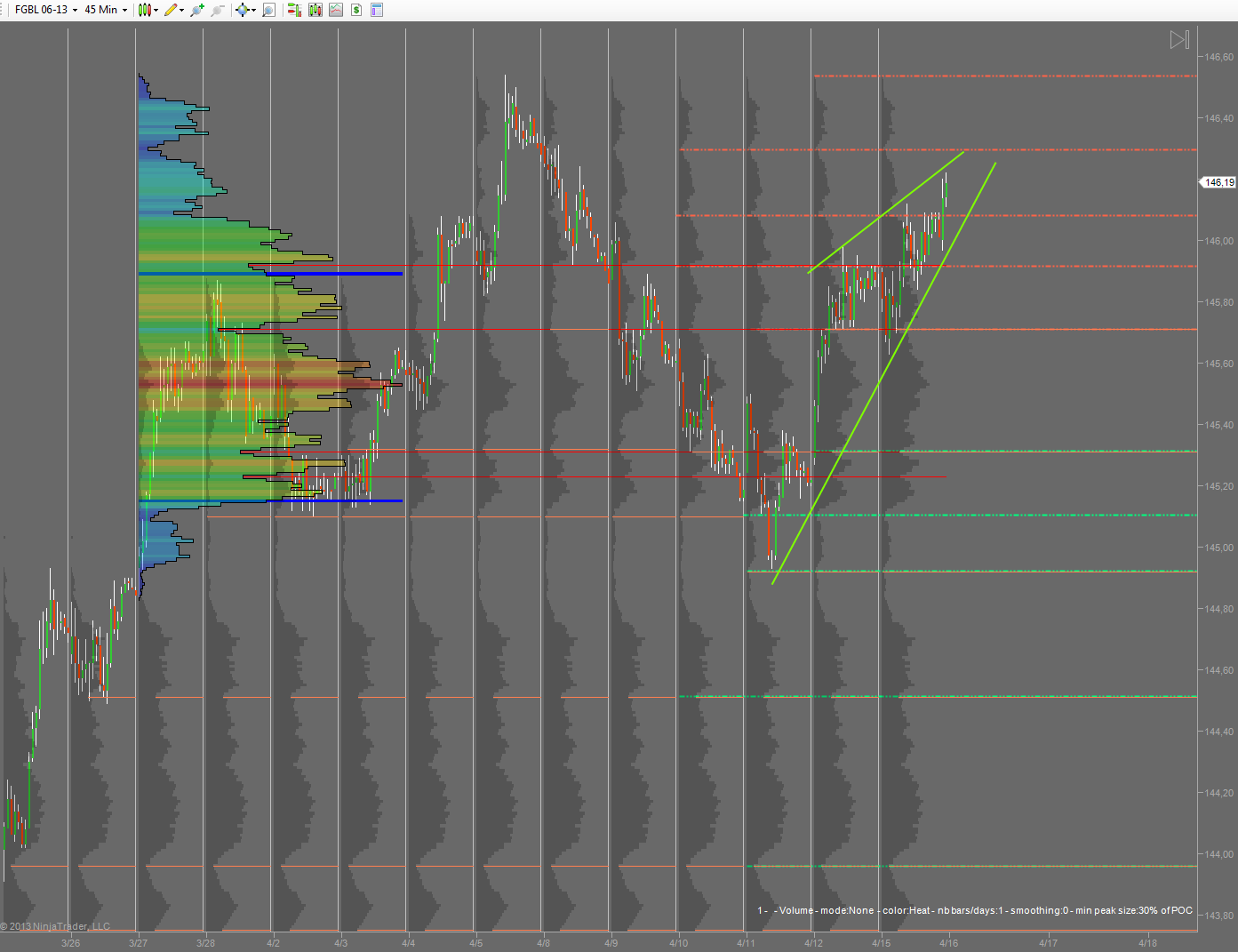Click the 4/2 date label
The image size is (1238, 952).
tap(274, 943)
